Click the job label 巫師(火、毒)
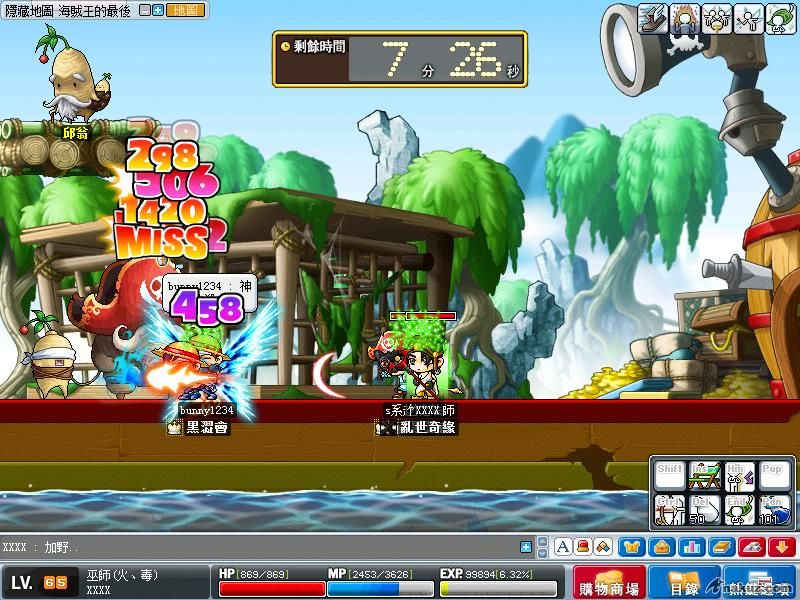This screenshot has width=800, height=600. tap(122, 575)
